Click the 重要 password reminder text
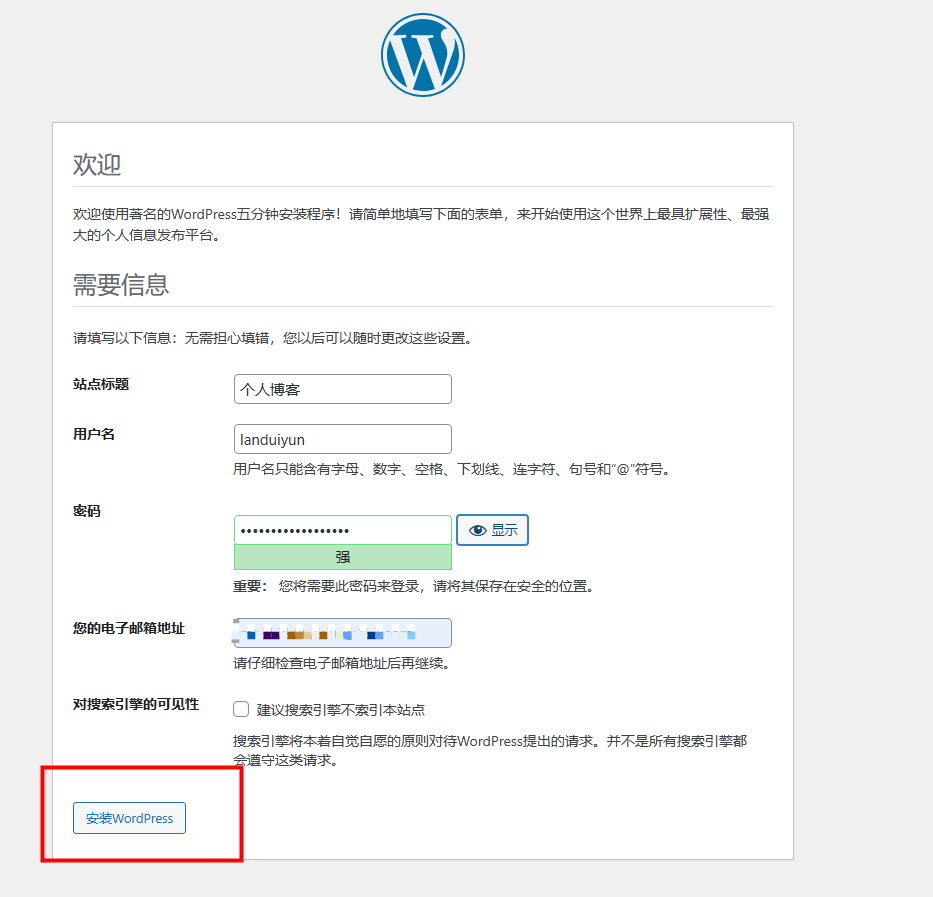Viewport: 933px width, 897px height. [x=414, y=586]
